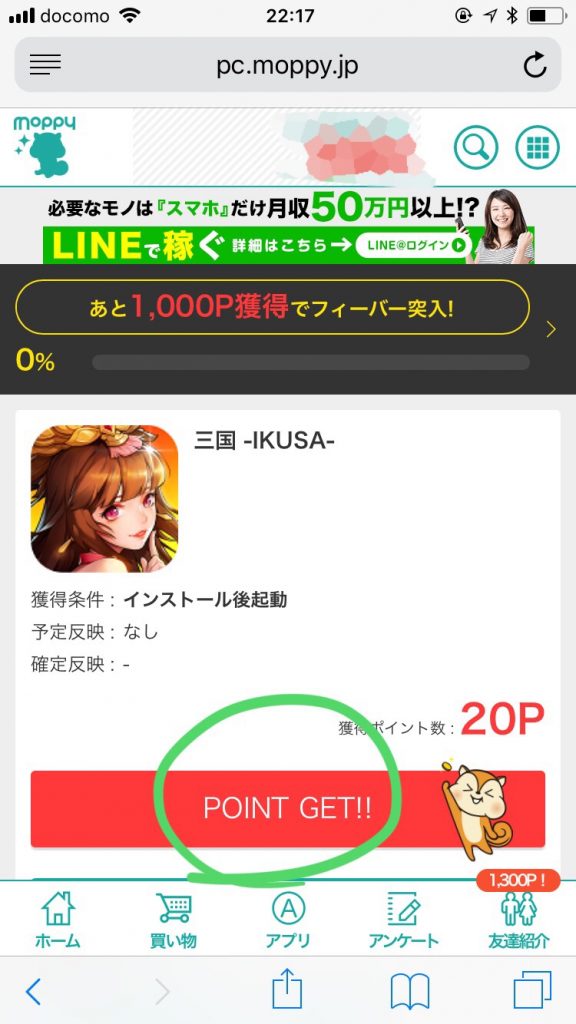Screen dimensions: 576x1024
Task: Tap the fever progress bar
Action: (311, 362)
